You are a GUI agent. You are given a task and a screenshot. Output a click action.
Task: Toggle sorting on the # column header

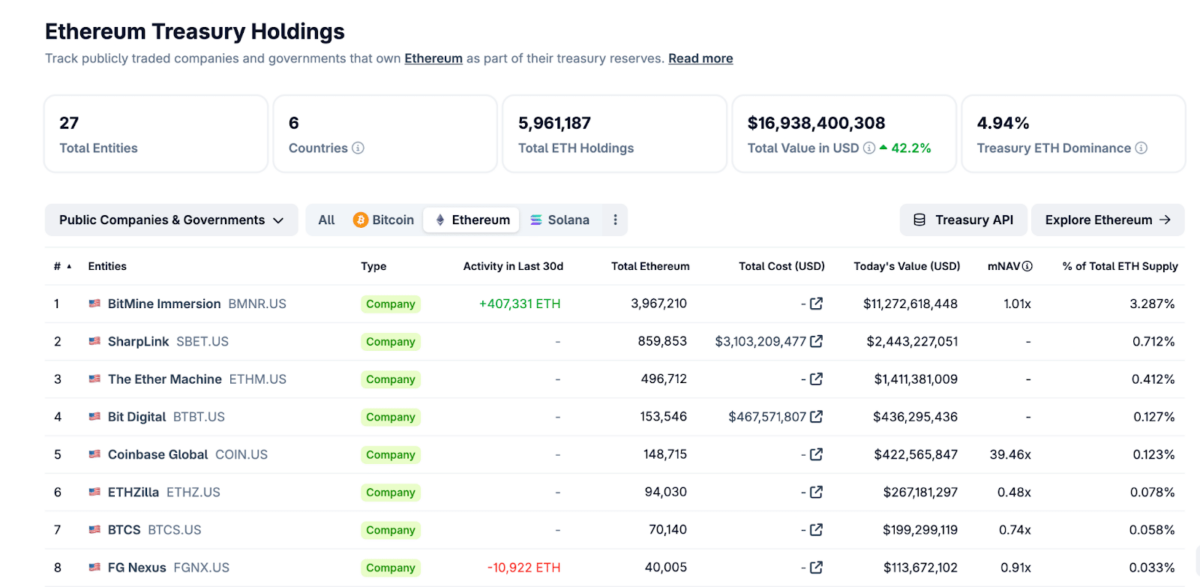58,266
